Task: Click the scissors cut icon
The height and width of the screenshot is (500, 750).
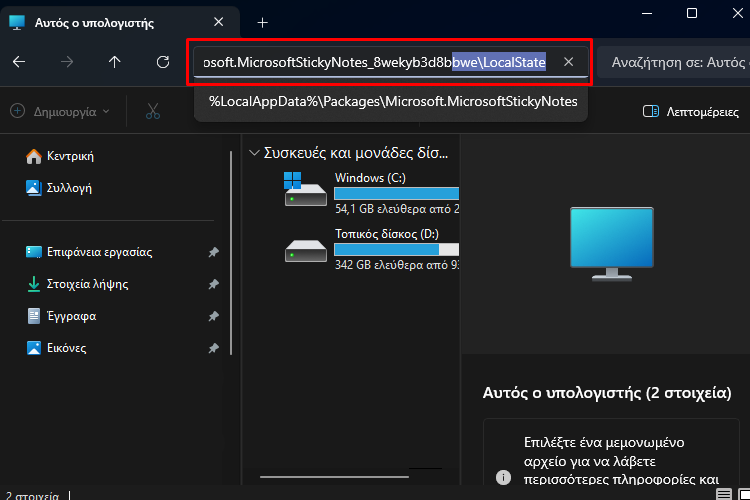Action: [x=153, y=111]
